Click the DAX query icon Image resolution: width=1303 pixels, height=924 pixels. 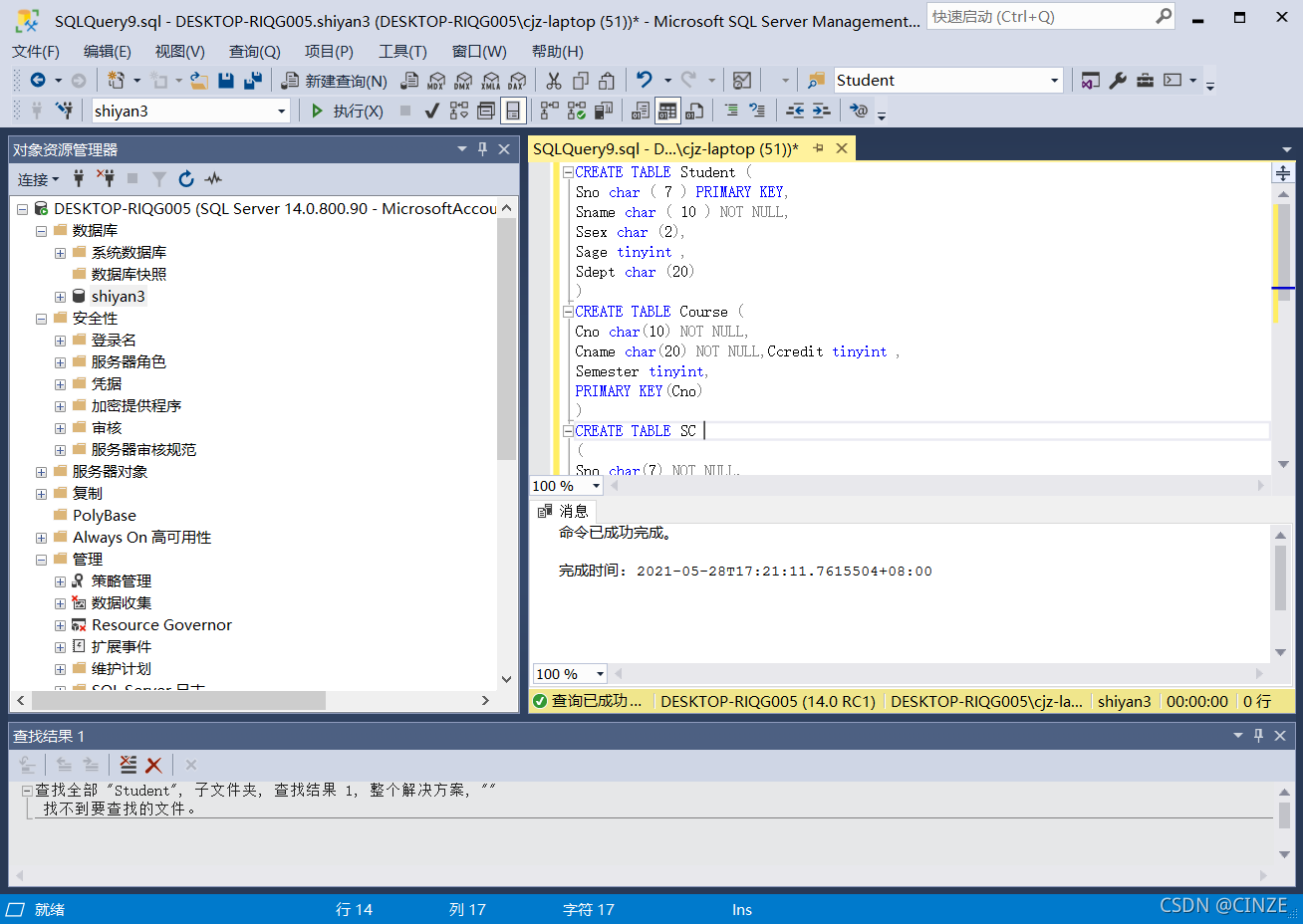tap(517, 81)
